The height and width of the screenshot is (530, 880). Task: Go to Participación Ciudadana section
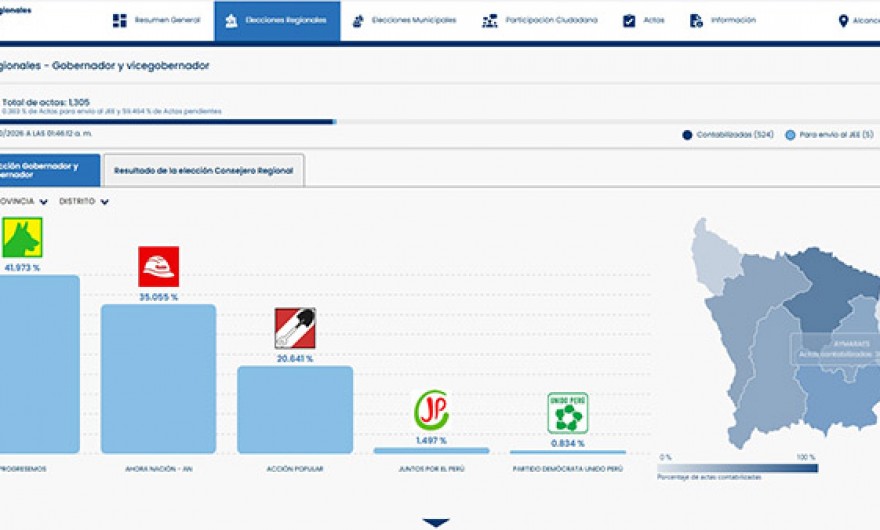(x=551, y=20)
